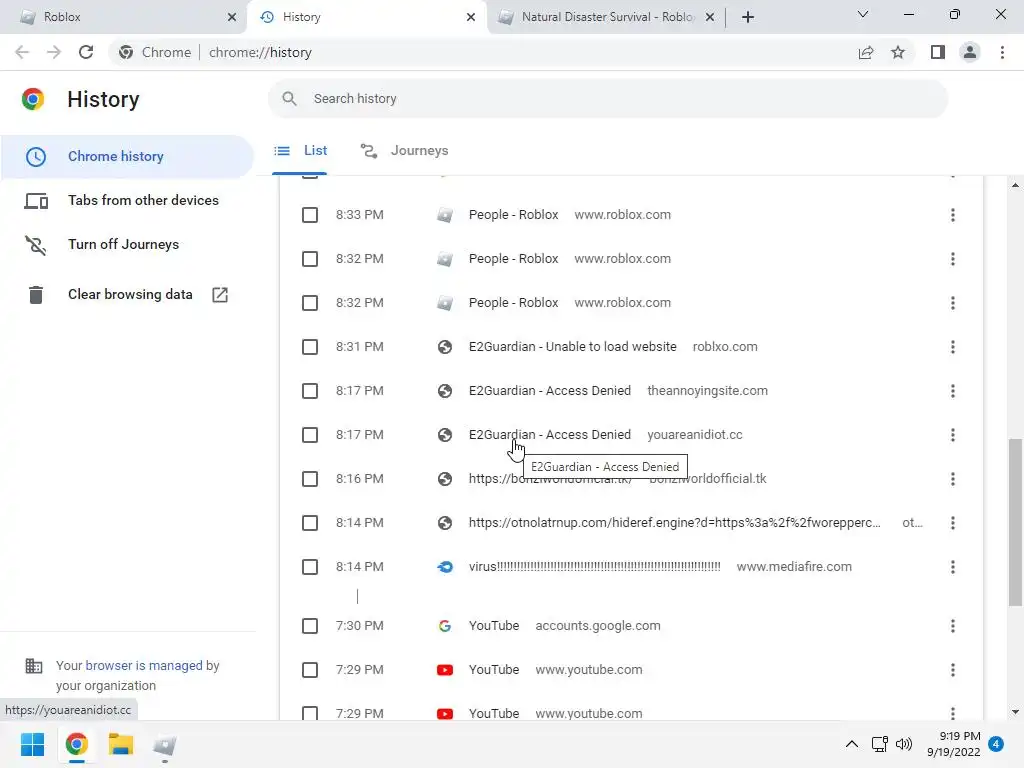This screenshot has height=768, width=1024.
Task: Open the Chrome three-dot menu in the toolbar
Action: click(1002, 52)
